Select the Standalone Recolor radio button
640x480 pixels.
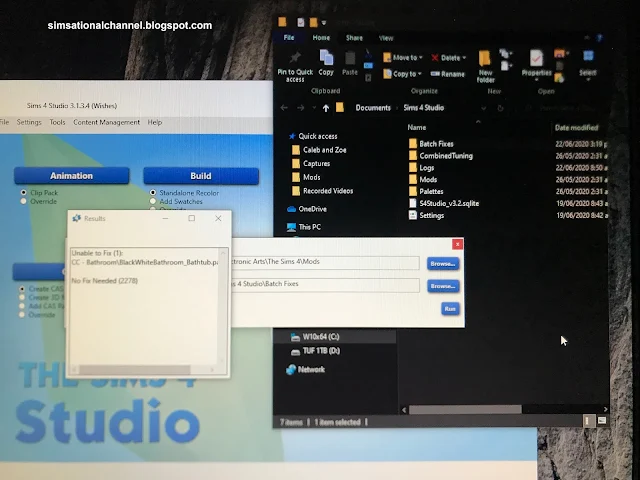tap(153, 192)
